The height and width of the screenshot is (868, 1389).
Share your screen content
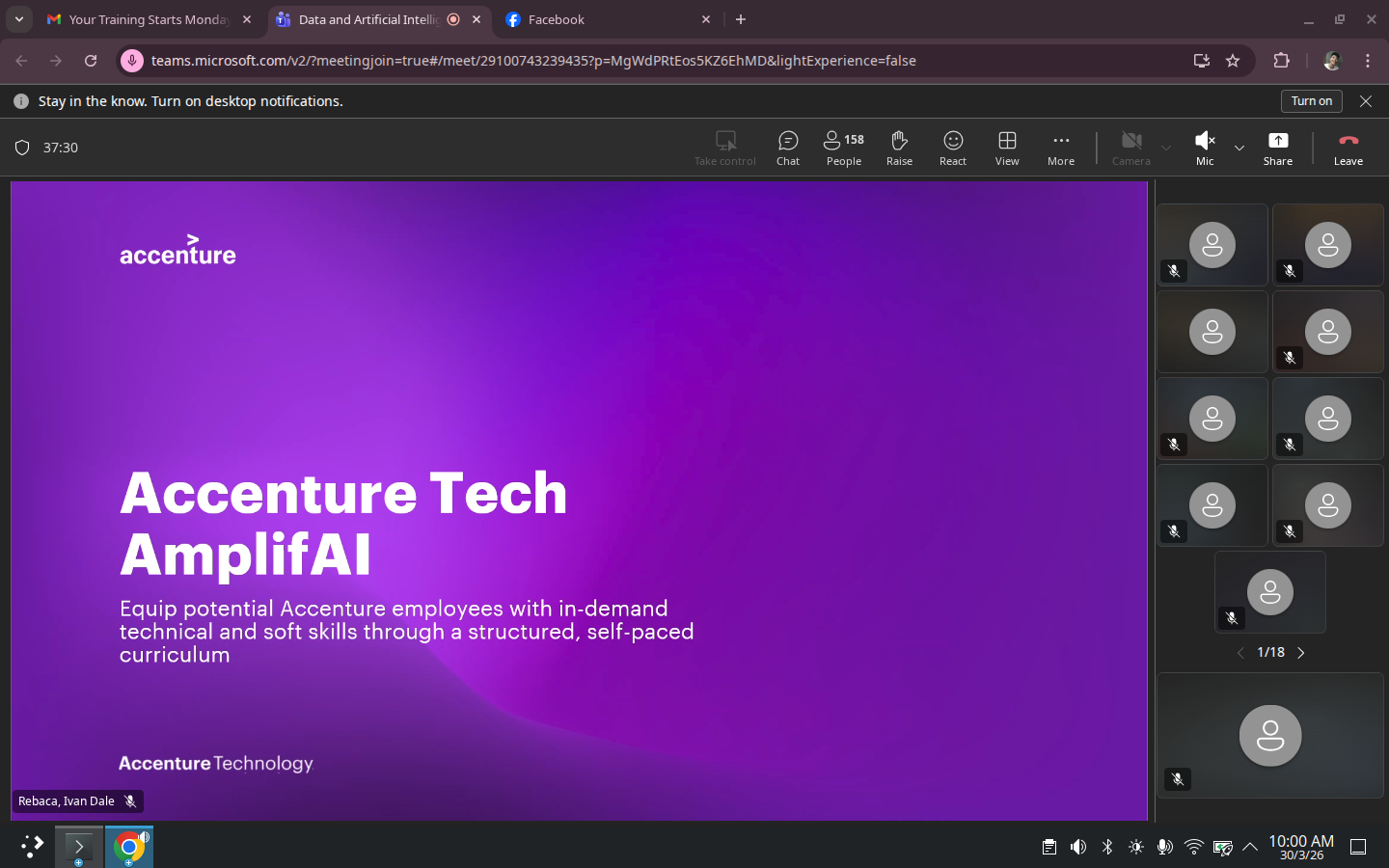click(1278, 149)
